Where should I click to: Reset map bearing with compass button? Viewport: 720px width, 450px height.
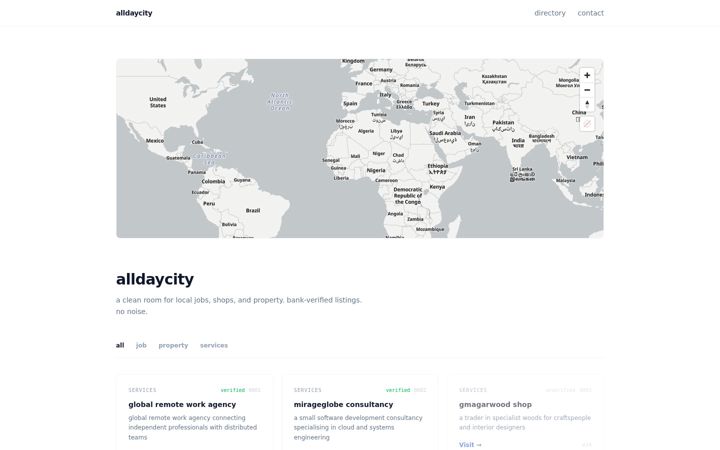587,104
